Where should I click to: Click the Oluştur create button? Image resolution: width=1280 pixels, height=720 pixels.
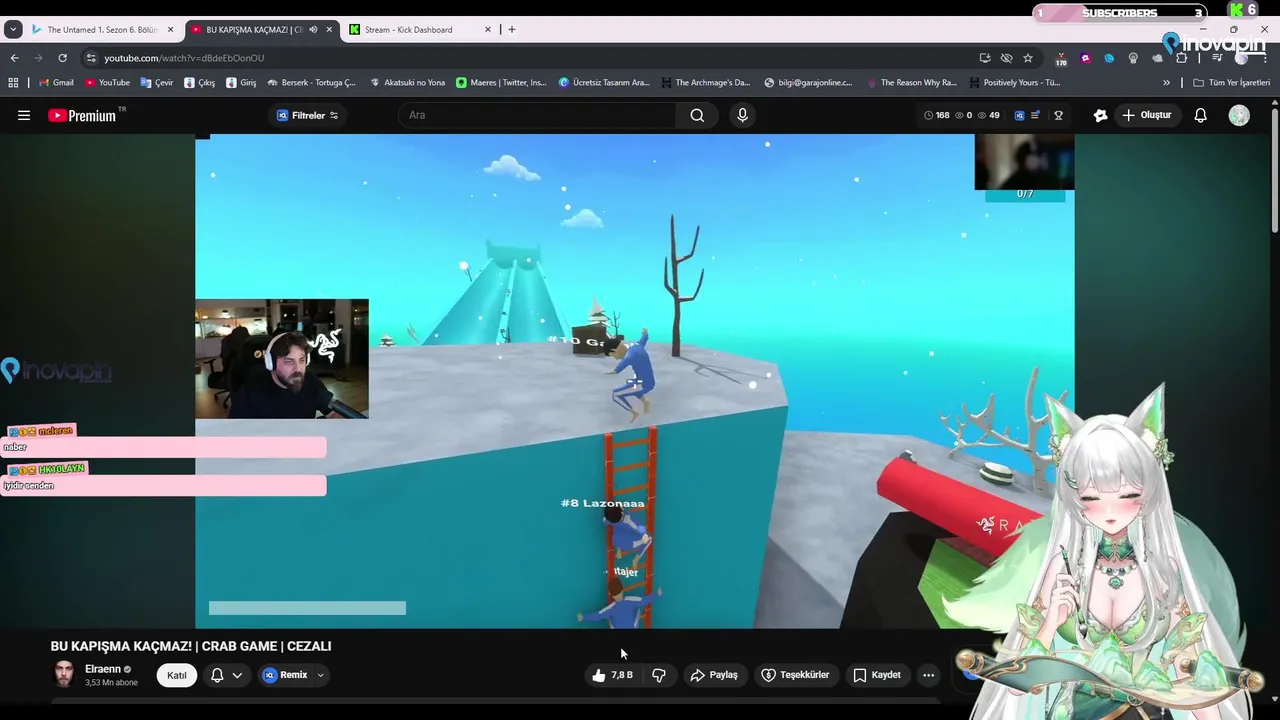click(1146, 115)
